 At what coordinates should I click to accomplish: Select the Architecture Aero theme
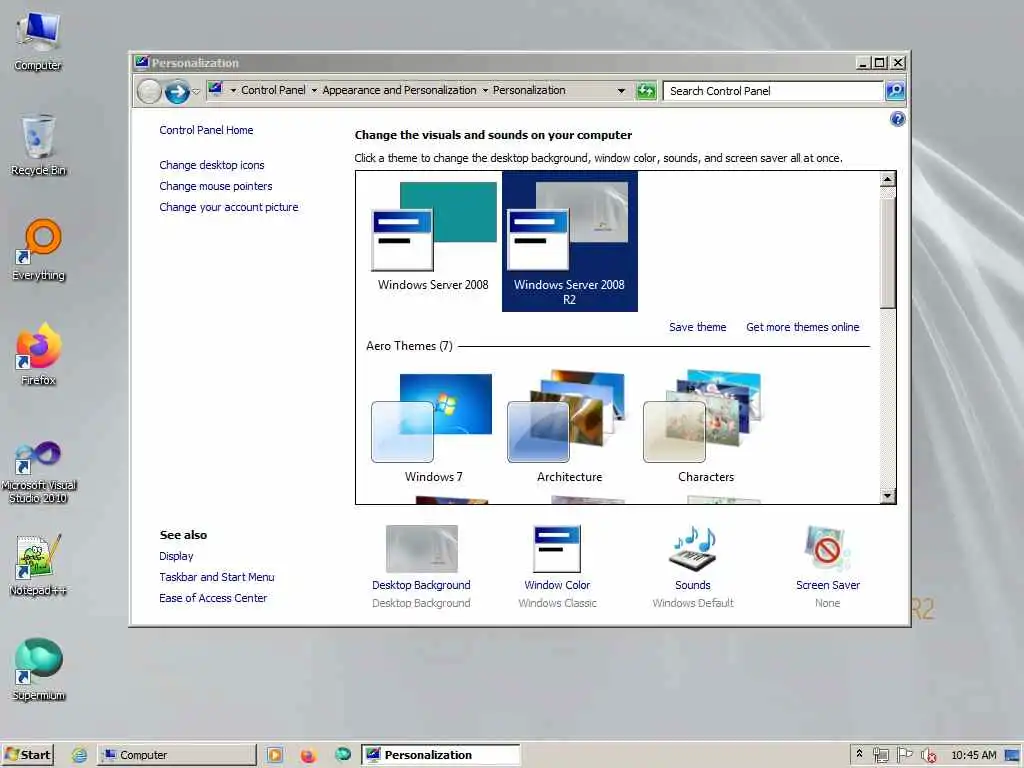pyautogui.click(x=569, y=428)
